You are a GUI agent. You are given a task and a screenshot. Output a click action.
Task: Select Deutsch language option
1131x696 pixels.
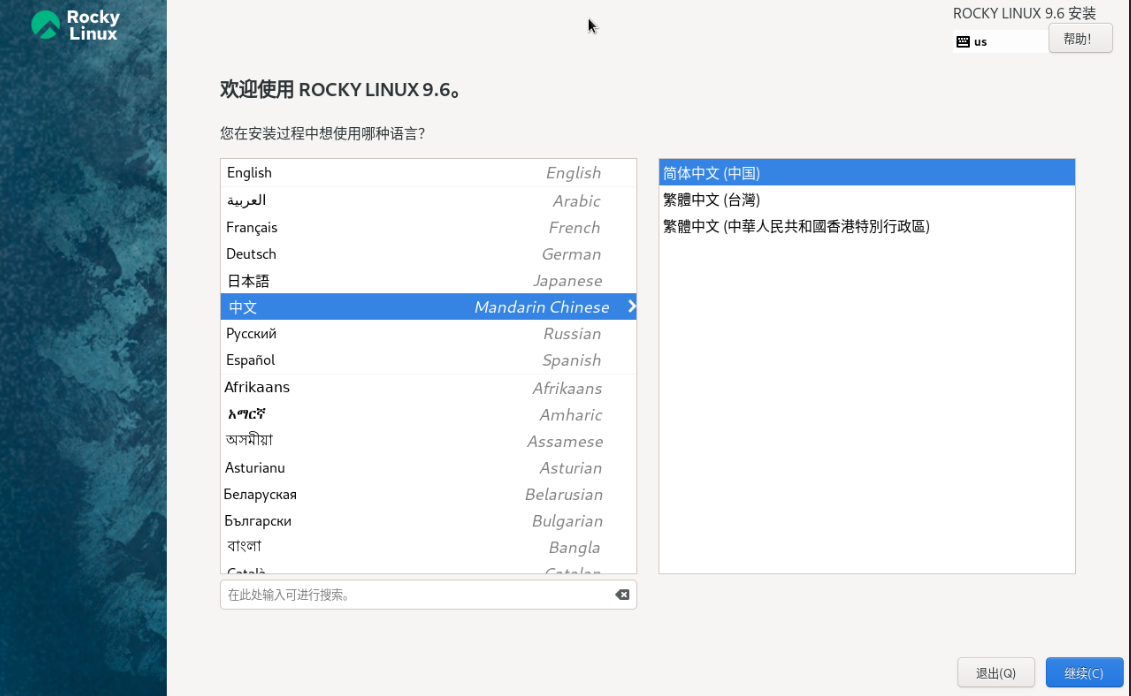coord(428,254)
